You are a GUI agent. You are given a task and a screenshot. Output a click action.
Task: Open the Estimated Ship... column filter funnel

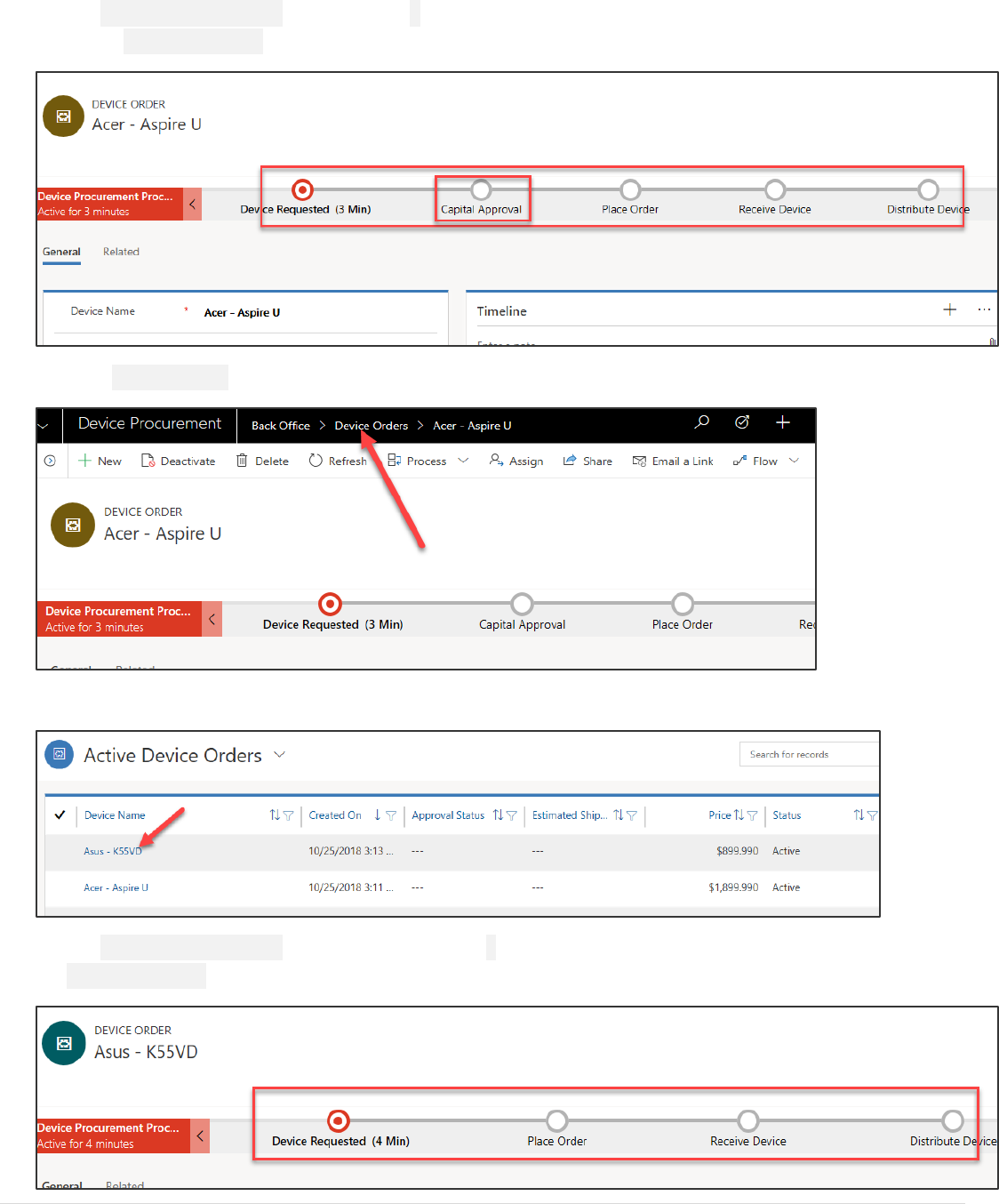[631, 815]
